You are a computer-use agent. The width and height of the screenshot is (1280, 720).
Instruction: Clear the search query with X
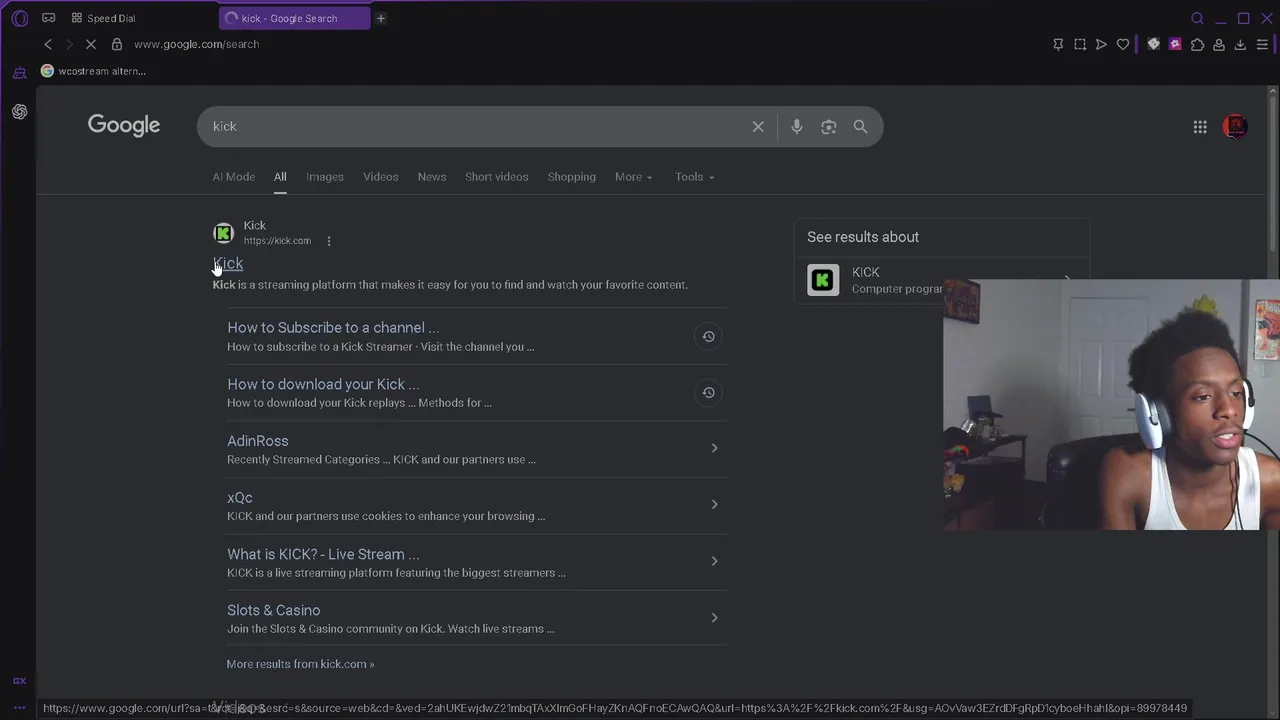[758, 126]
